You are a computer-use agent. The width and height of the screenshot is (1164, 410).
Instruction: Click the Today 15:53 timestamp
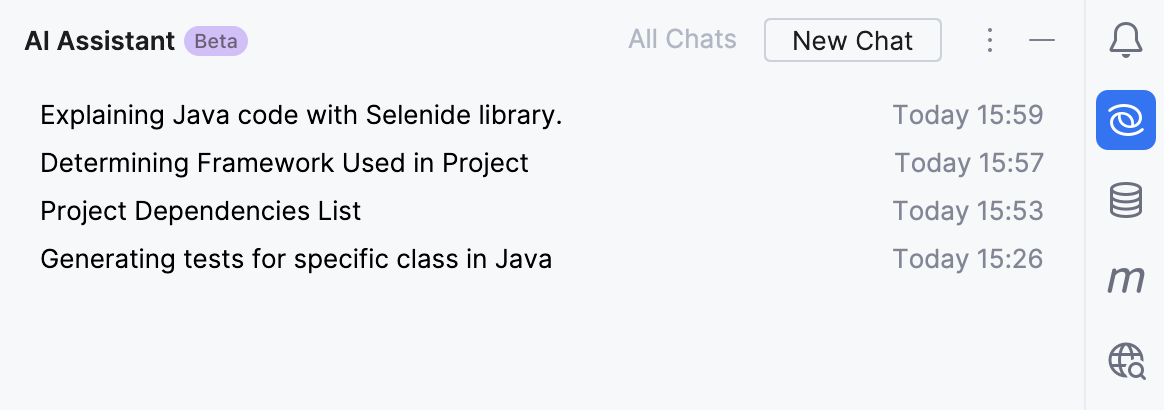coord(968,211)
